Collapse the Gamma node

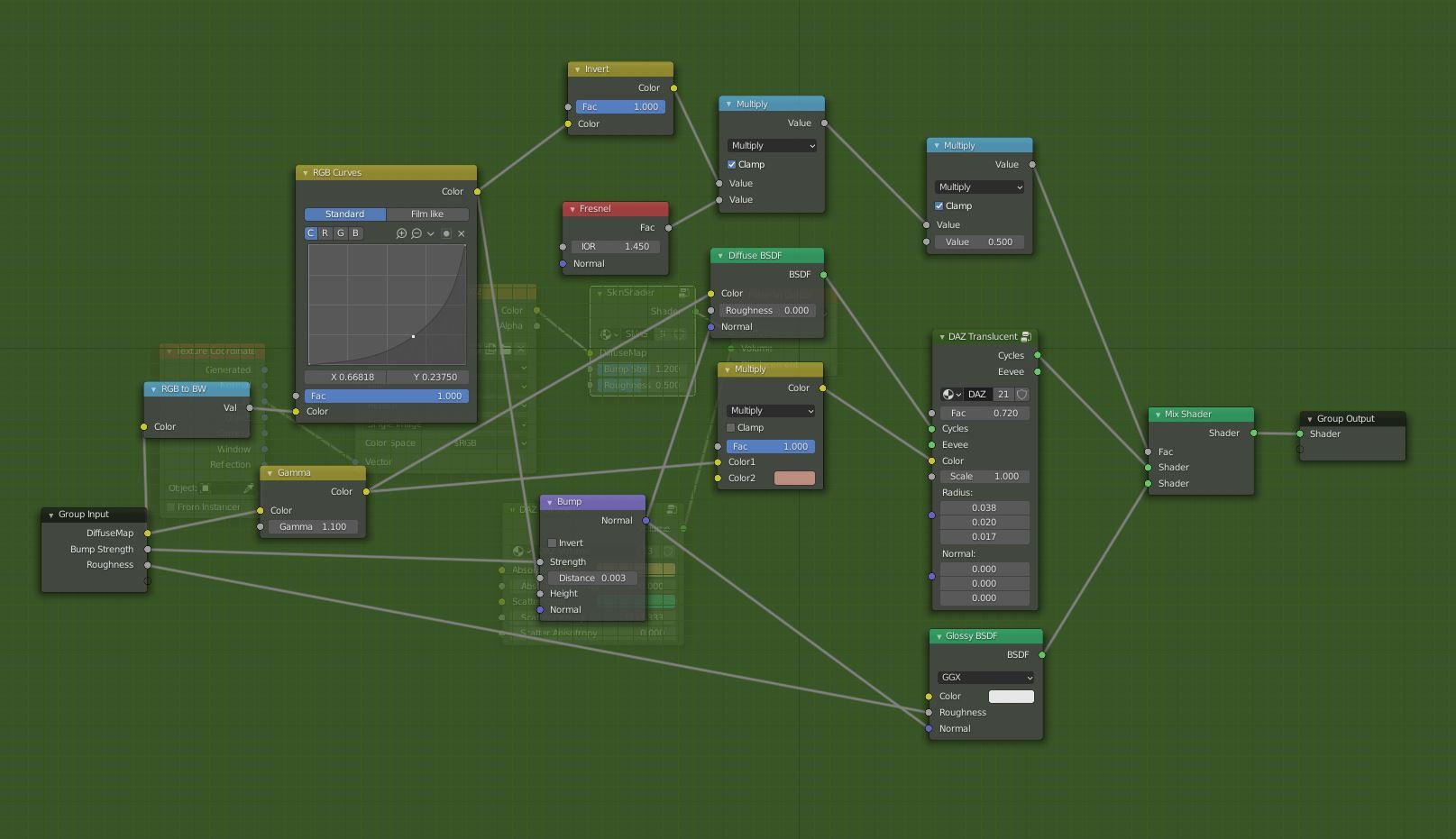click(270, 473)
